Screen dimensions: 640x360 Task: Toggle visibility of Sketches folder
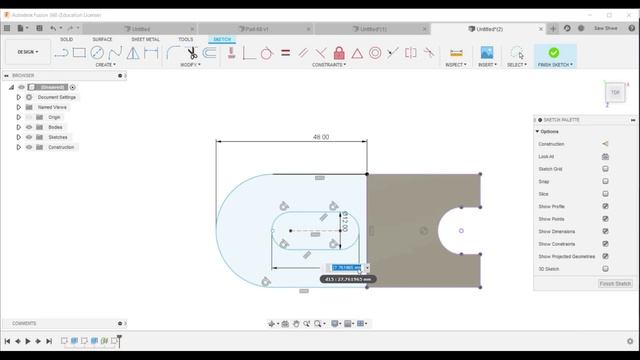point(29,137)
